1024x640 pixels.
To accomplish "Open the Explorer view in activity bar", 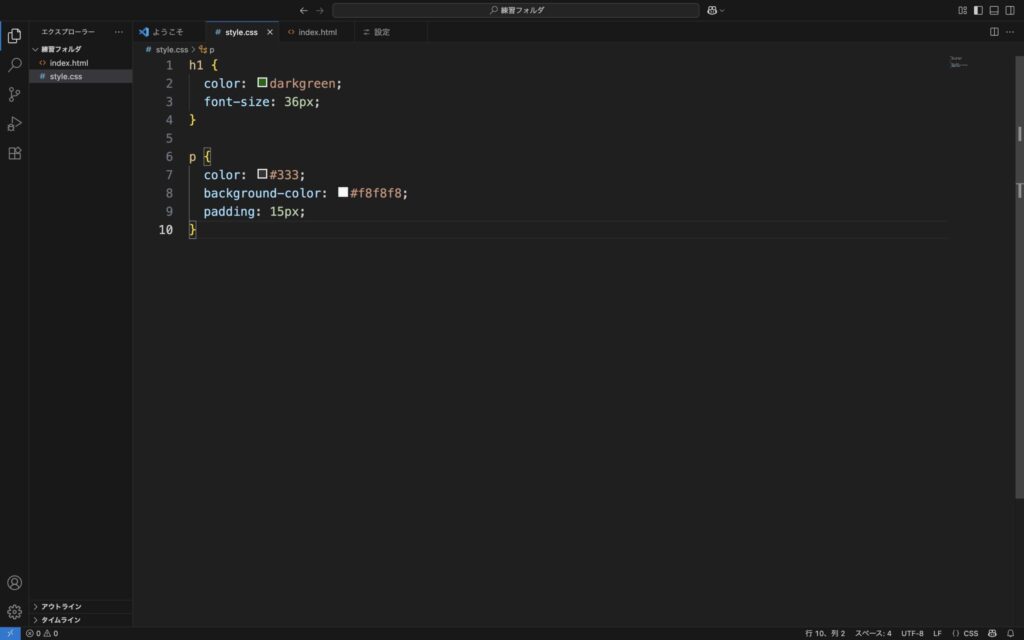I will click(x=14, y=35).
